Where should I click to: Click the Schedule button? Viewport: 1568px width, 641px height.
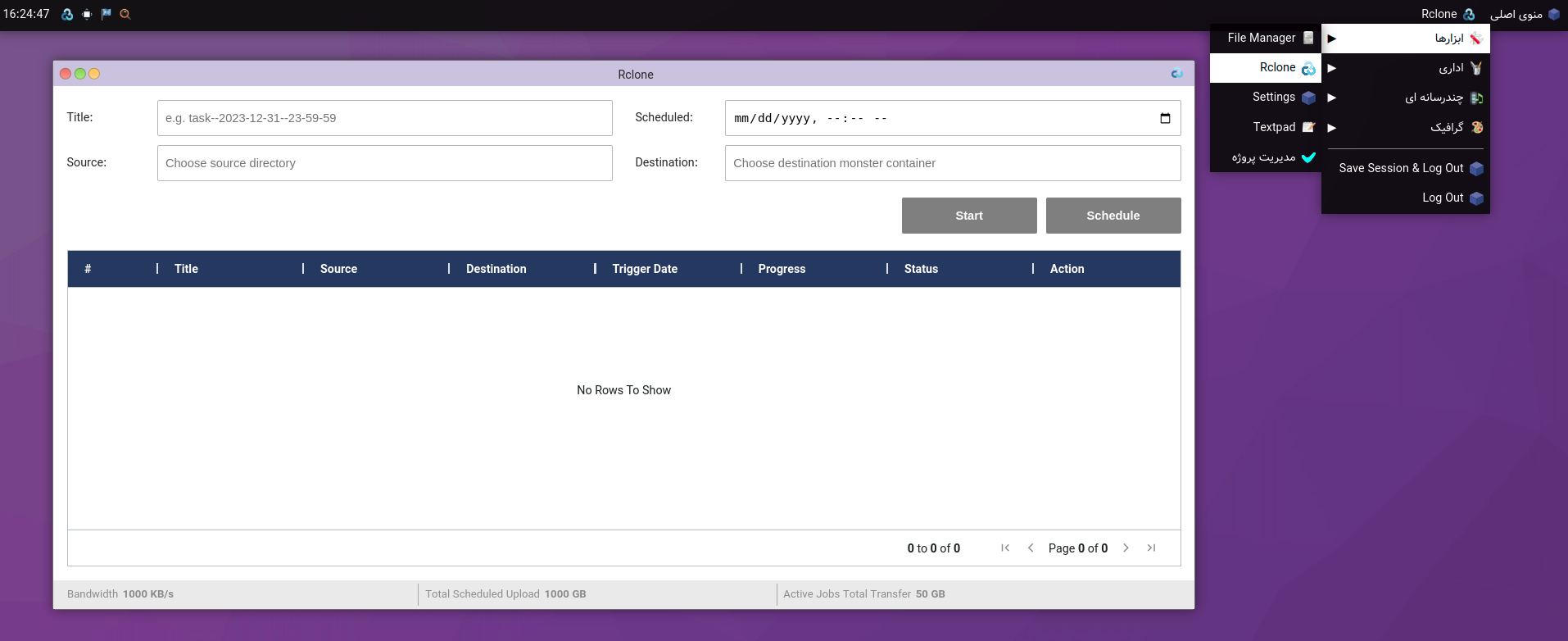tap(1113, 216)
